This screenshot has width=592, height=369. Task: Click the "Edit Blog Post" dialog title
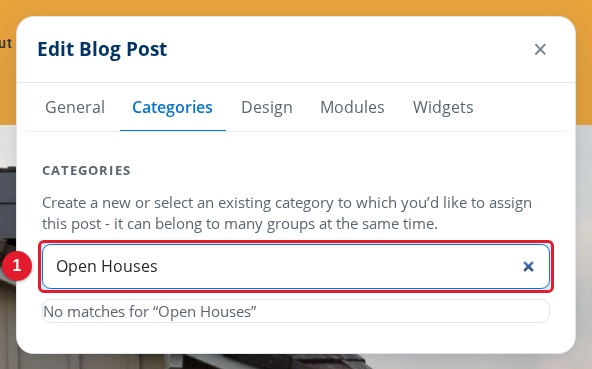[102, 49]
